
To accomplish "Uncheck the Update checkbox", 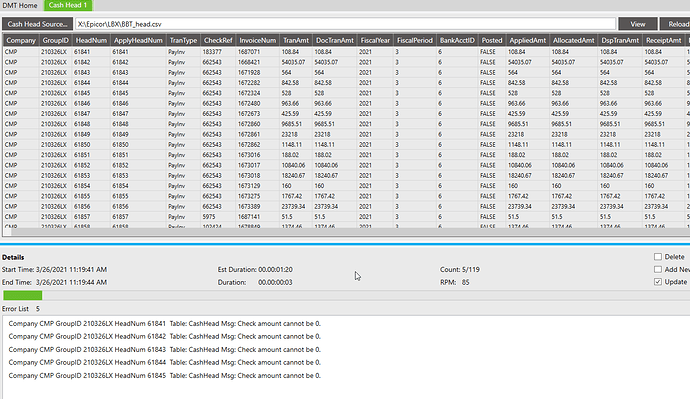I will coord(658,282).
